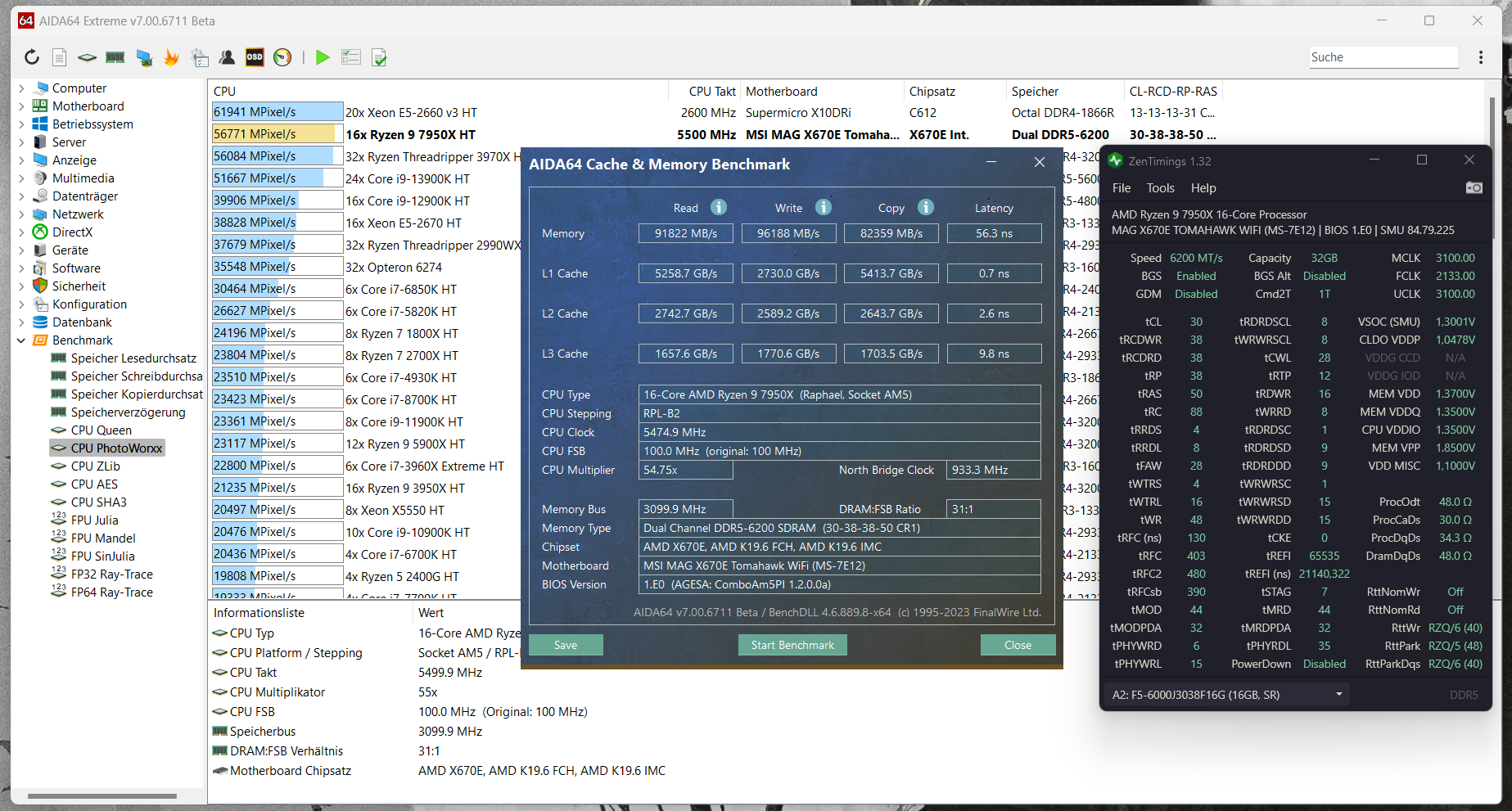Image resolution: width=1512 pixels, height=811 pixels.
Task: Click the Benchmark category icon
Action: pyautogui.click(x=40, y=340)
